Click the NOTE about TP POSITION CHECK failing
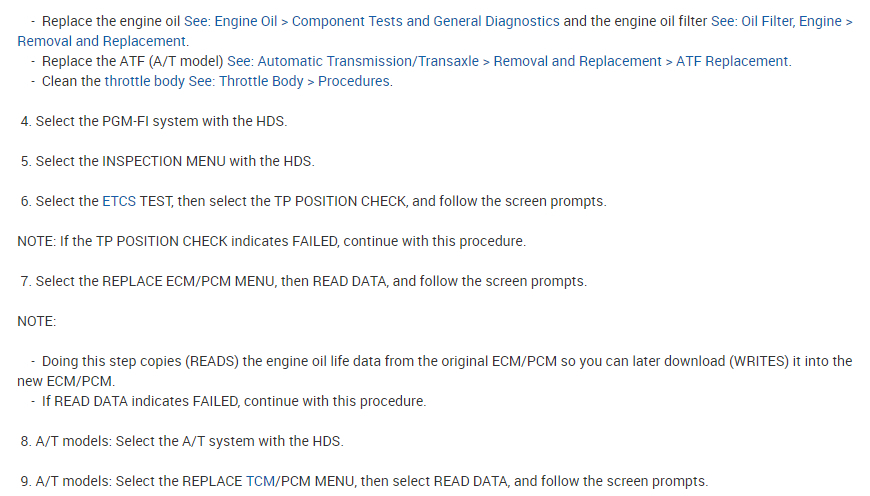The width and height of the screenshot is (870, 496). coord(271,241)
